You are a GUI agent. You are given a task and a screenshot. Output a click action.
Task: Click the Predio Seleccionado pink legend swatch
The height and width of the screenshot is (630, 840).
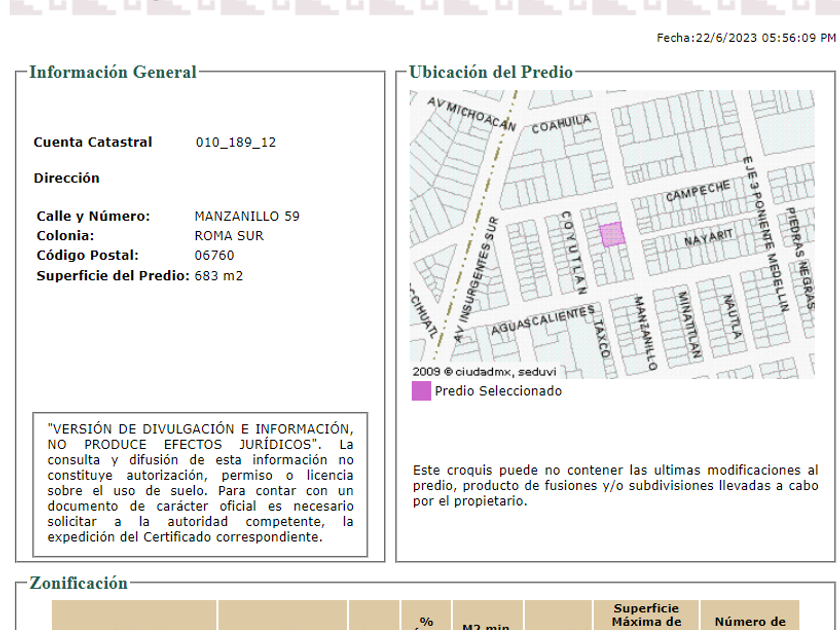click(421, 391)
